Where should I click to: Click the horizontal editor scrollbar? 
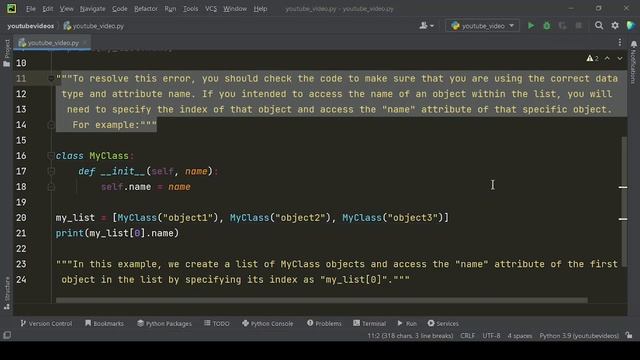(322, 300)
